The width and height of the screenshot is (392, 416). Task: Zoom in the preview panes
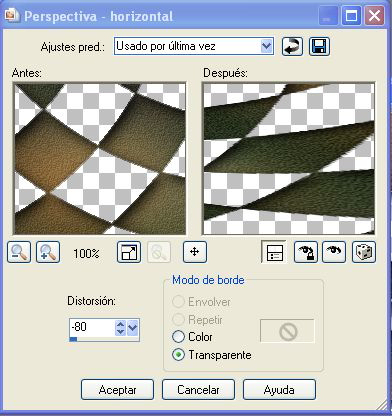(x=48, y=252)
